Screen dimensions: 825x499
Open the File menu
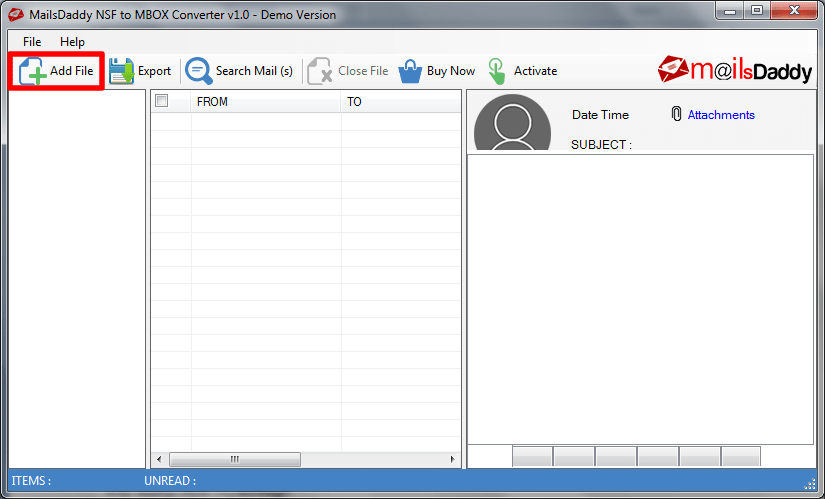click(x=32, y=42)
